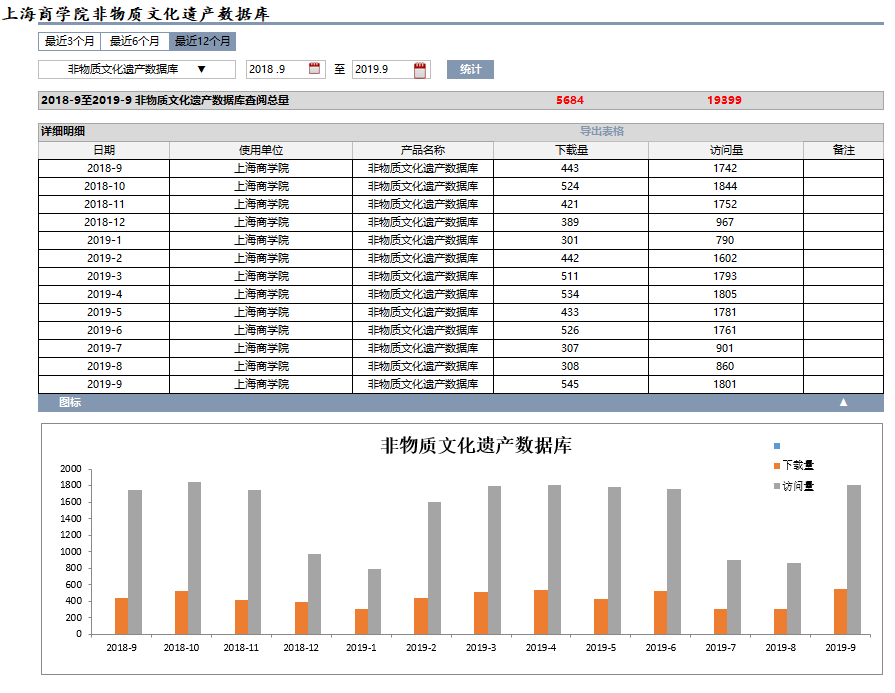This screenshot has width=895, height=693.
Task: Click the orange 2019-9 downloads bar
Action: tap(841, 611)
